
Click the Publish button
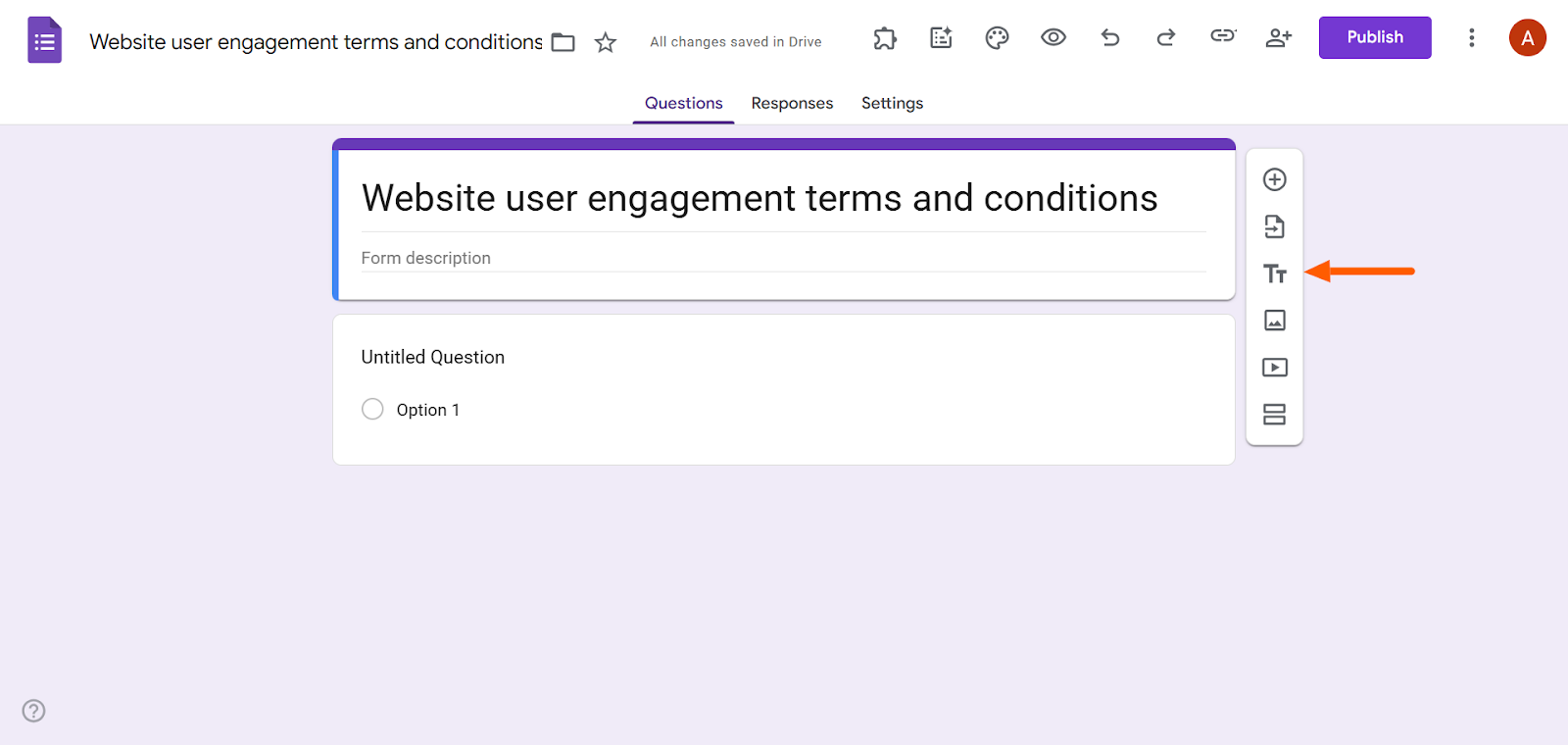(1374, 37)
